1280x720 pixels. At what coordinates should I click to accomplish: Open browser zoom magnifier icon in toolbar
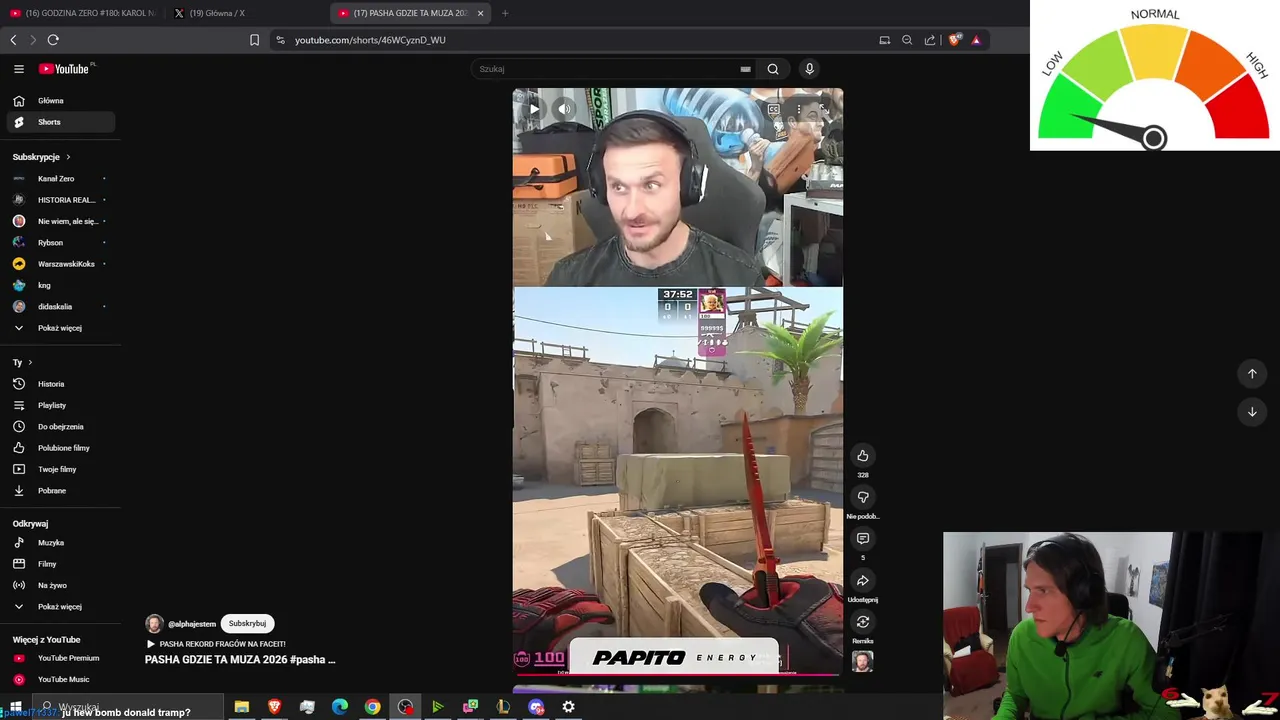[x=907, y=40]
